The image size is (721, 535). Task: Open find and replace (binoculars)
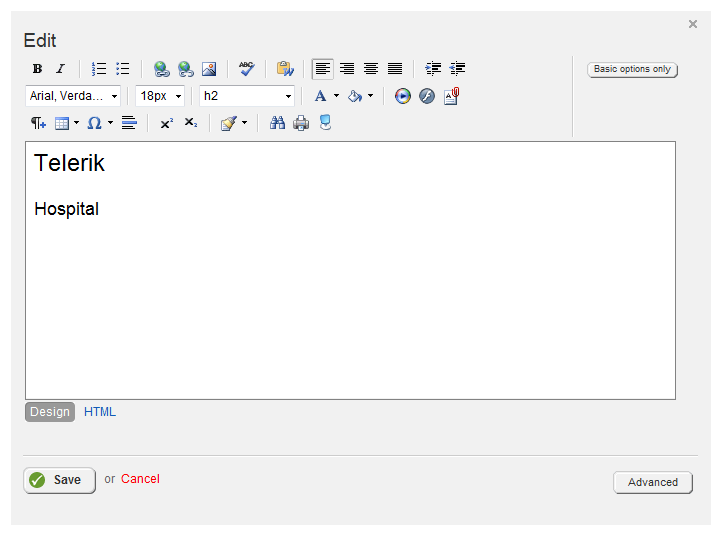click(x=277, y=123)
